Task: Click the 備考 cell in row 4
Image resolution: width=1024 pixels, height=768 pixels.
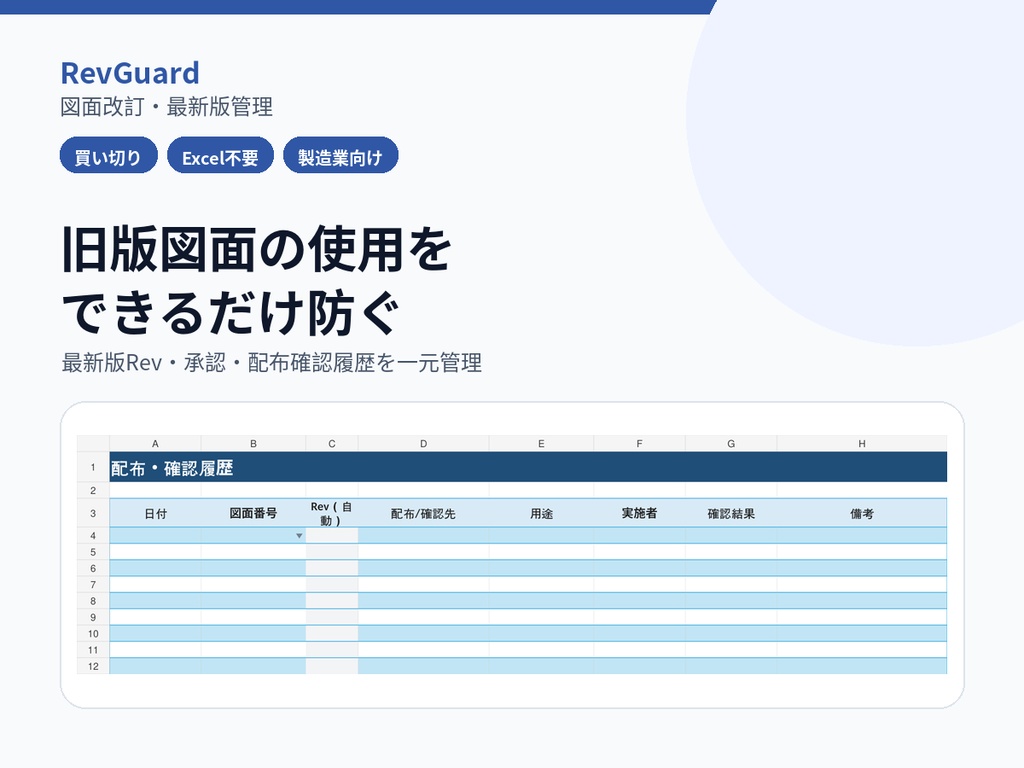Action: click(862, 536)
